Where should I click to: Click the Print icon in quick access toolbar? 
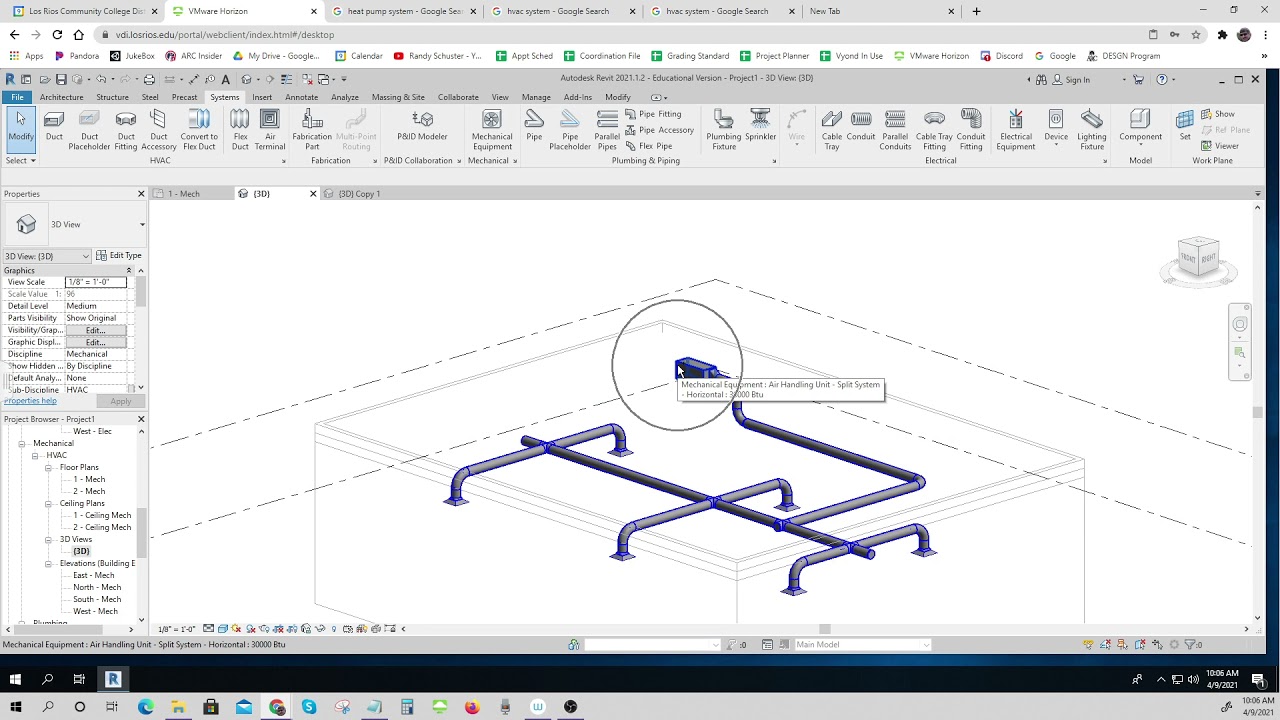coord(149,79)
